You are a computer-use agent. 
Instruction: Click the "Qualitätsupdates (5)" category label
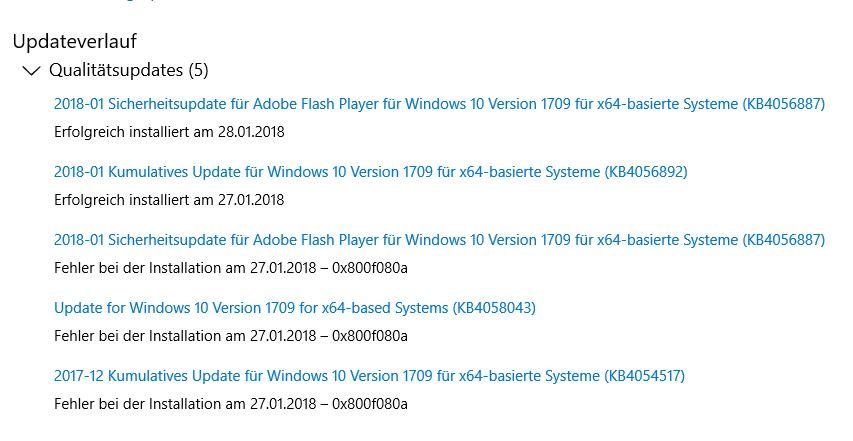[128, 71]
